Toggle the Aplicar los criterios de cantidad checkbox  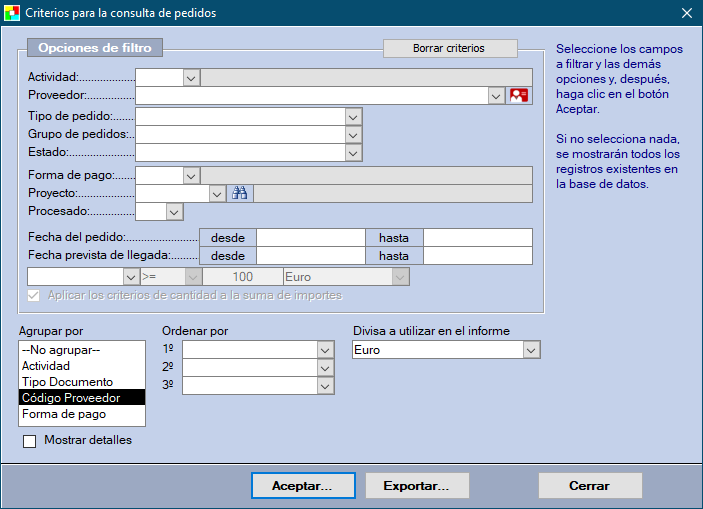click(35, 296)
